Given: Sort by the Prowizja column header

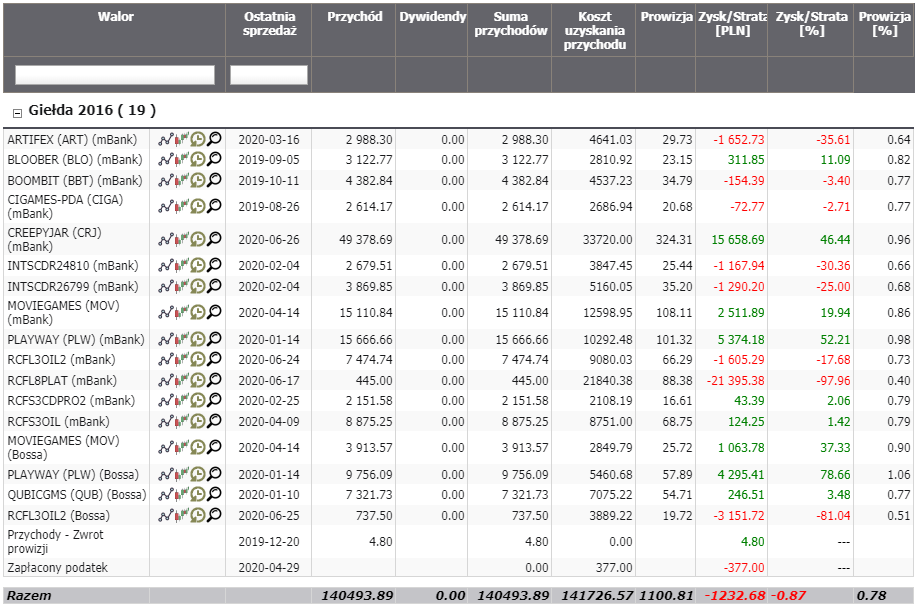Looking at the screenshot, I should (x=666, y=16).
